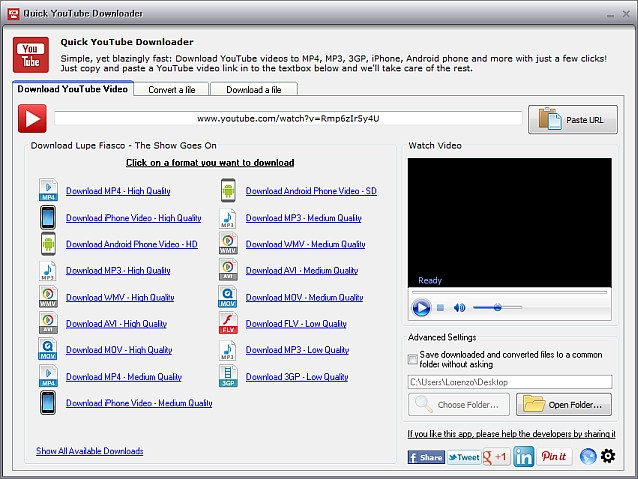Click Android icon beside HD video link
Screen dimensions: 638x479
coord(48,244)
